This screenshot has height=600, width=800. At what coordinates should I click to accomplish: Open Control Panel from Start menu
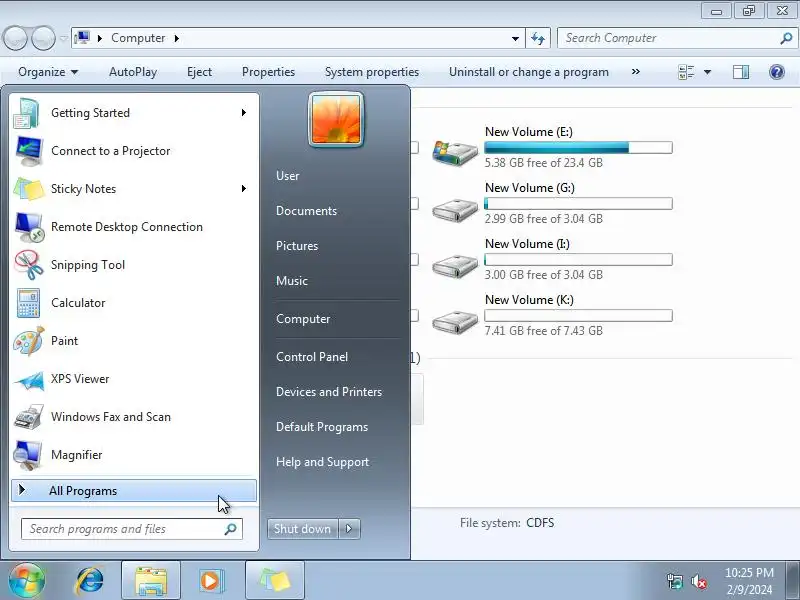312,357
